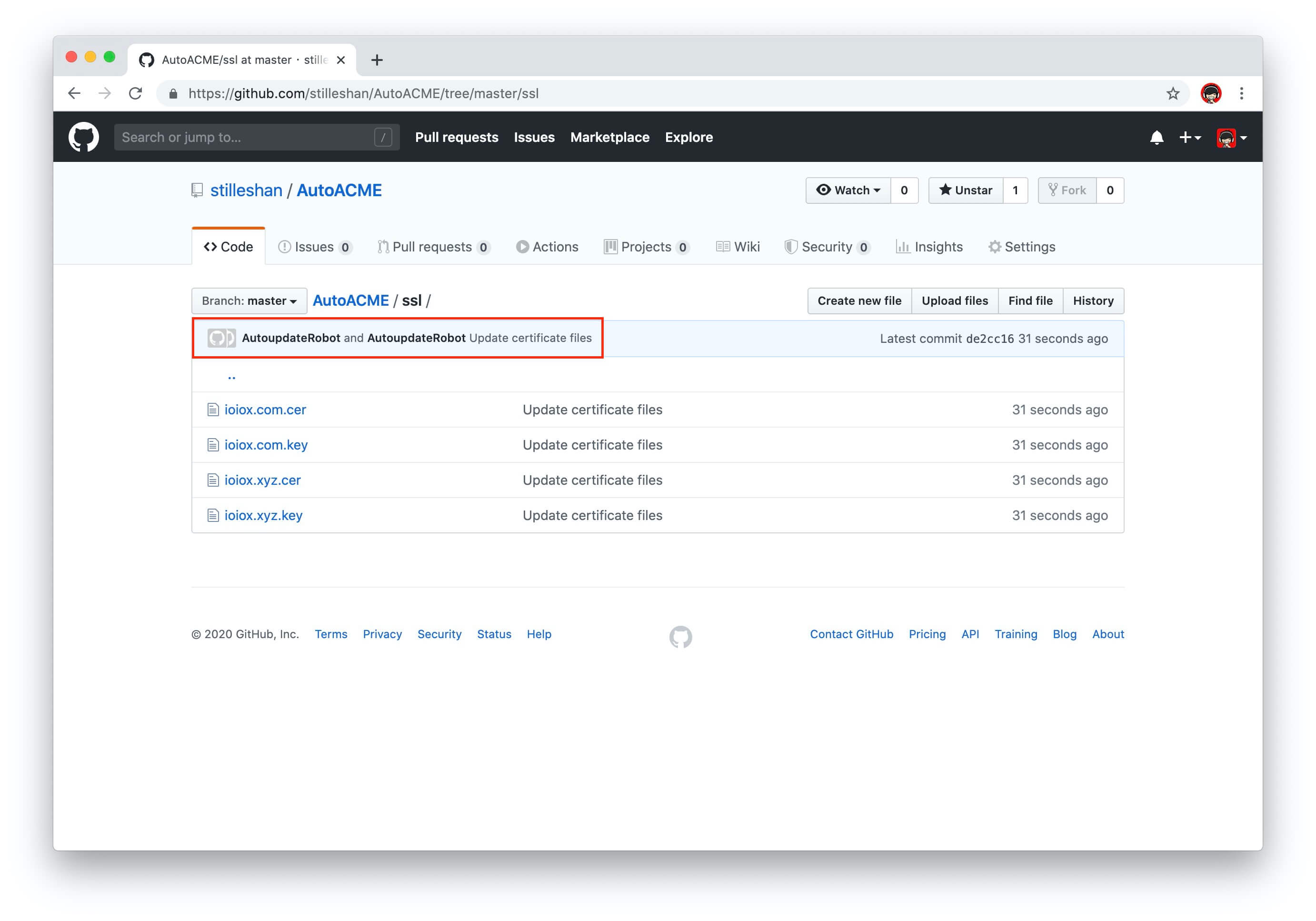Screen dimensions: 1316x921
Task: Open Chrome three-dot menu
Action: [1242, 93]
